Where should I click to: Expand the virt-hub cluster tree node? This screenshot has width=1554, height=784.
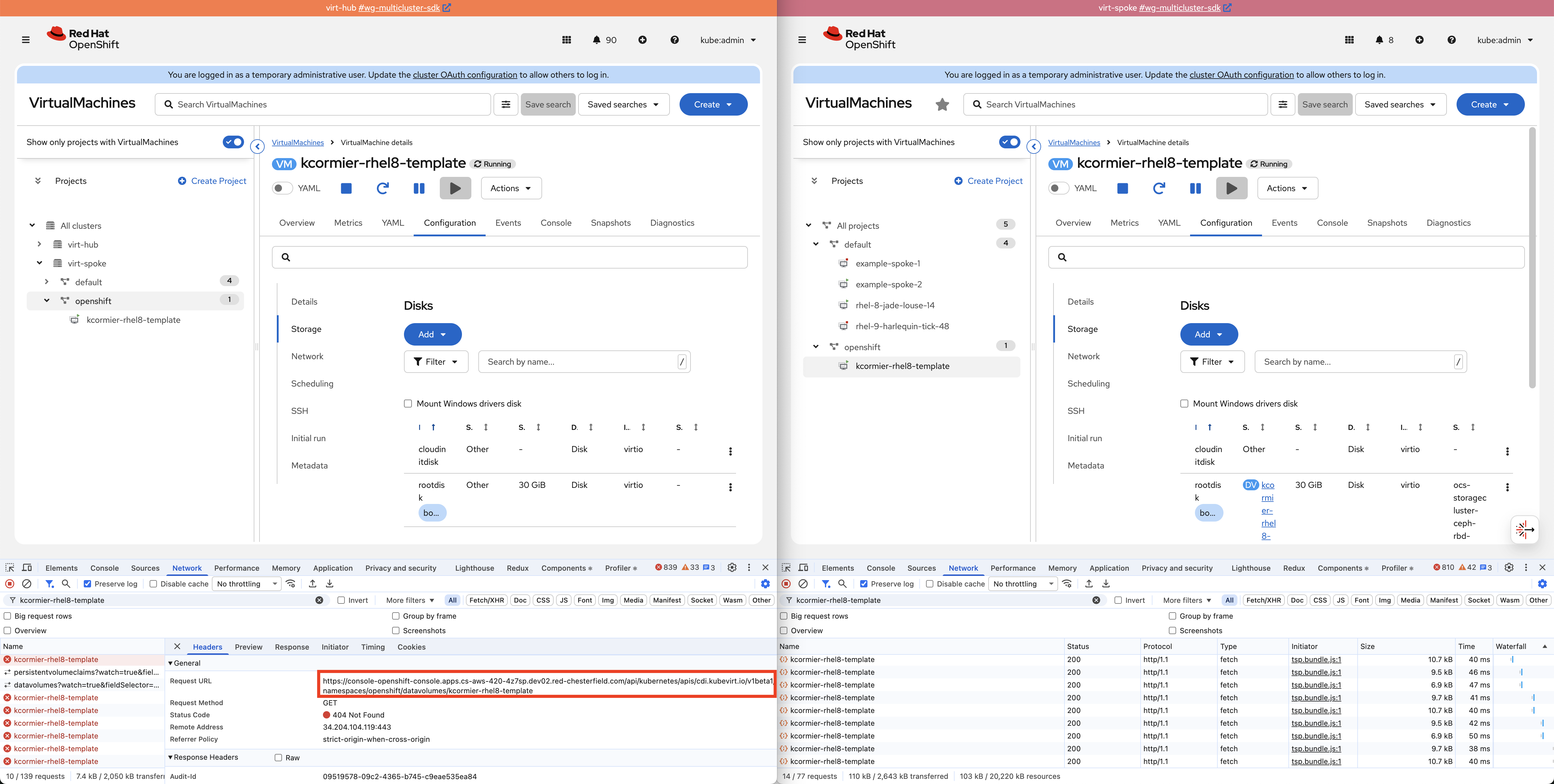[x=39, y=244]
